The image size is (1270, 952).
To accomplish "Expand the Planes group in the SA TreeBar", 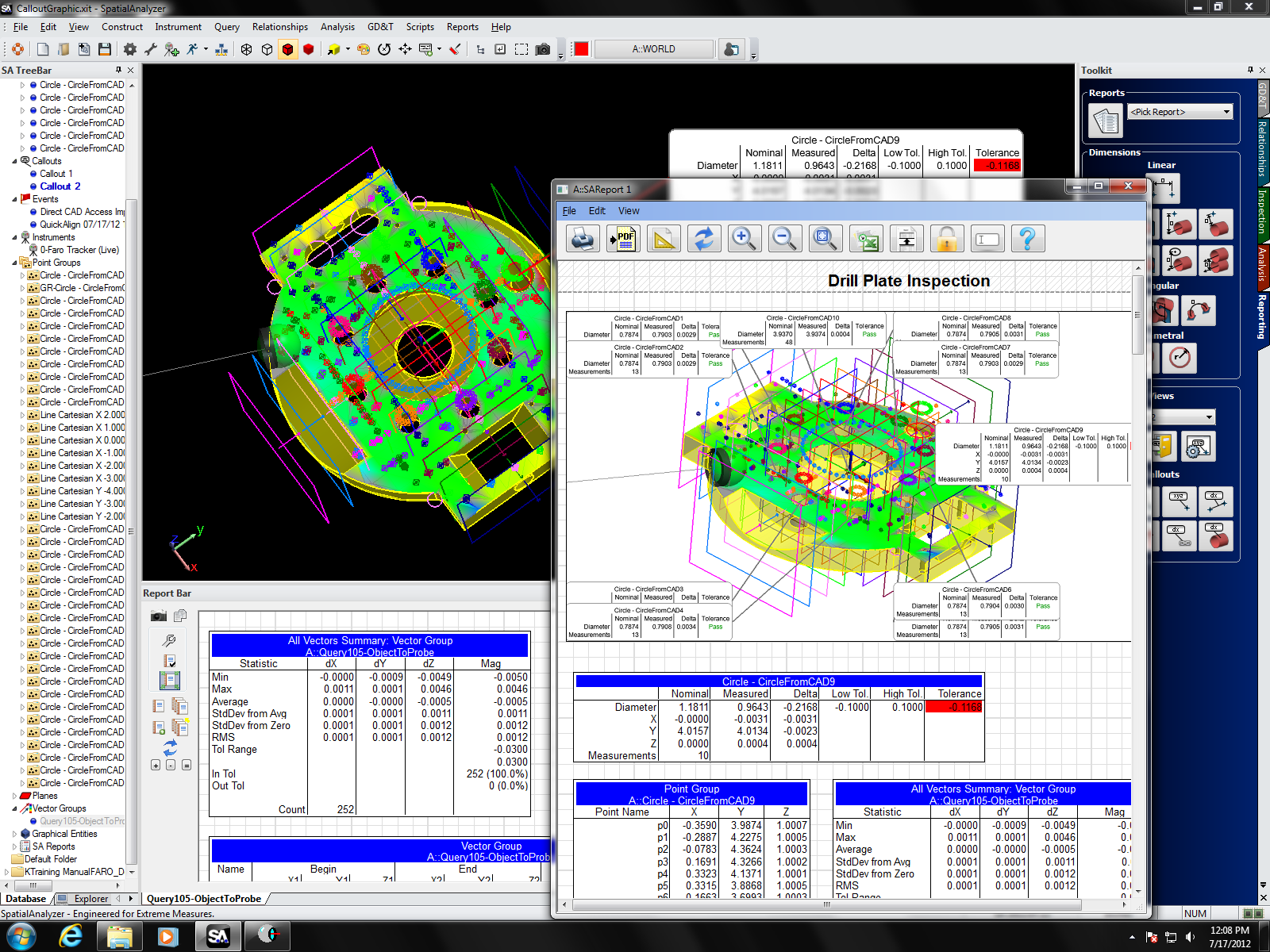I will click(13, 795).
